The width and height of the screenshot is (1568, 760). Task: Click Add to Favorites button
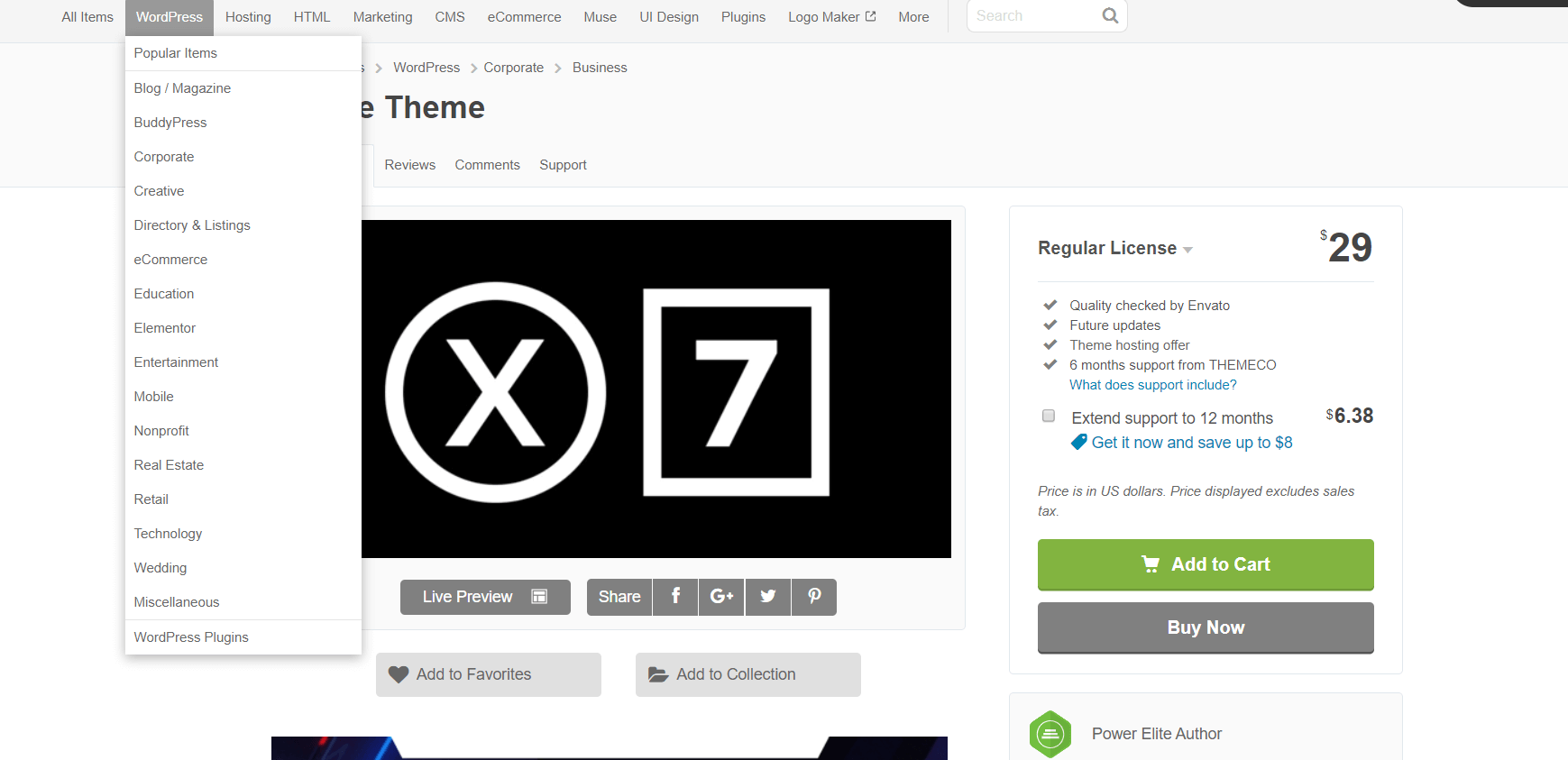489,674
